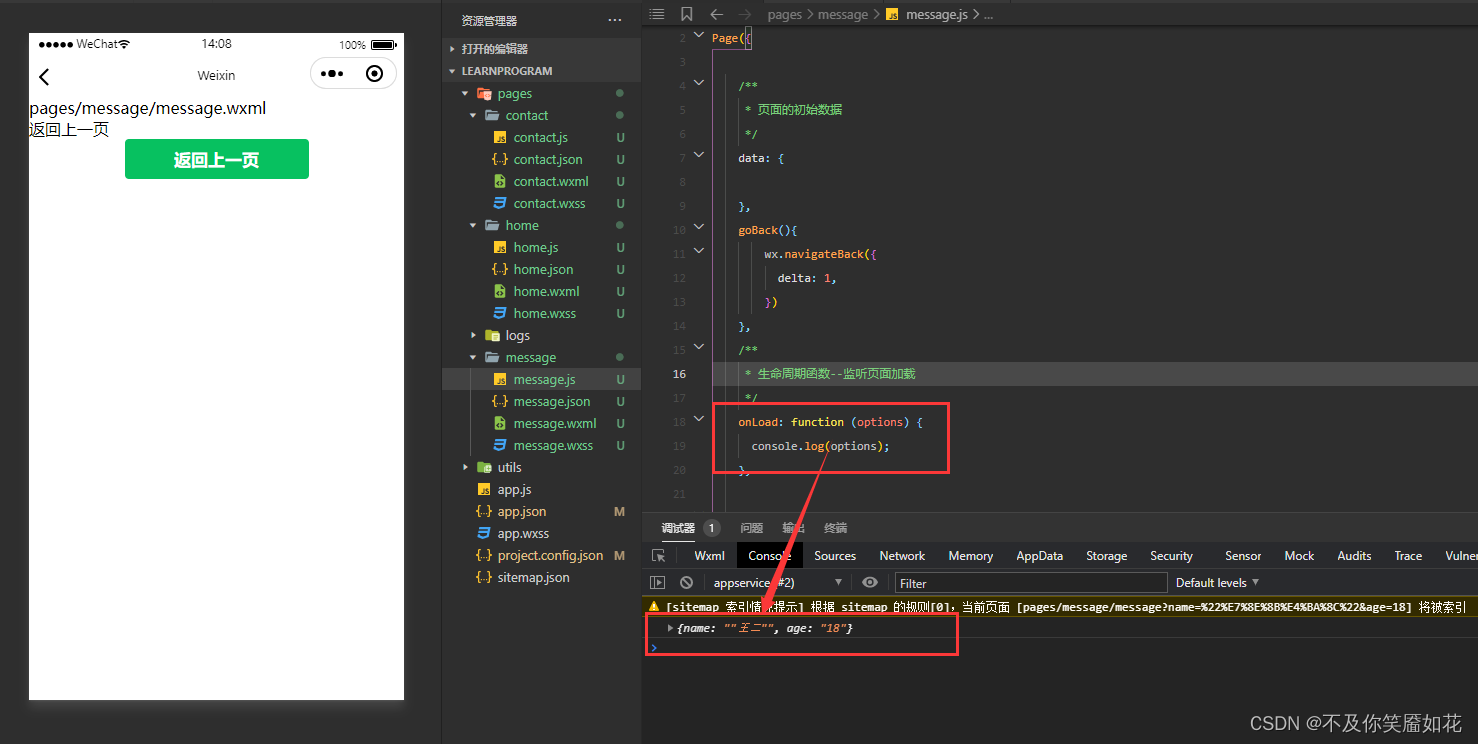Image resolution: width=1478 pixels, height=744 pixels.
Task: Switch to the Sources devtools tab
Action: click(835, 556)
